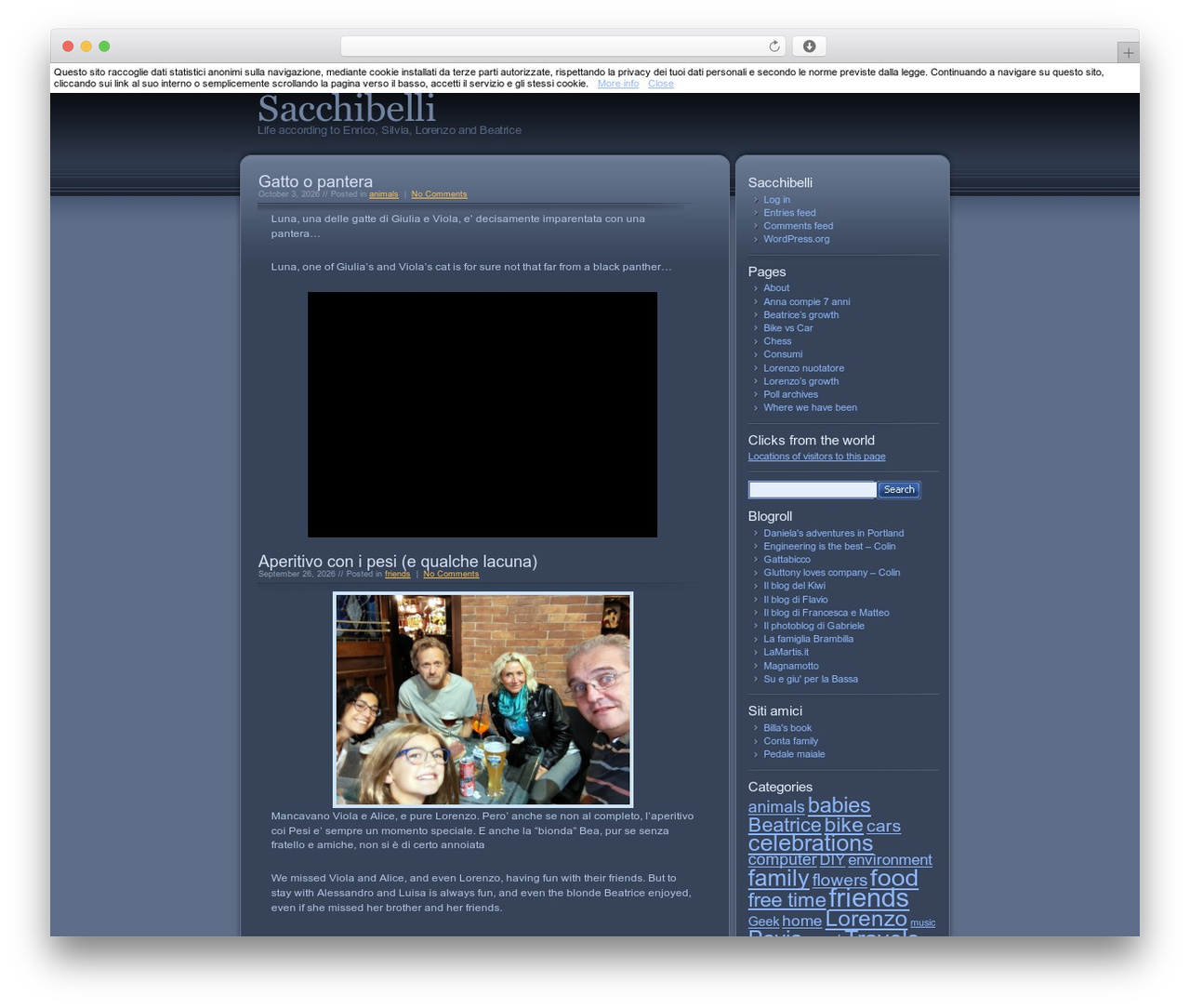Open Anna compie 7 anni page
This screenshot has height=1008, width=1190.
(x=806, y=302)
